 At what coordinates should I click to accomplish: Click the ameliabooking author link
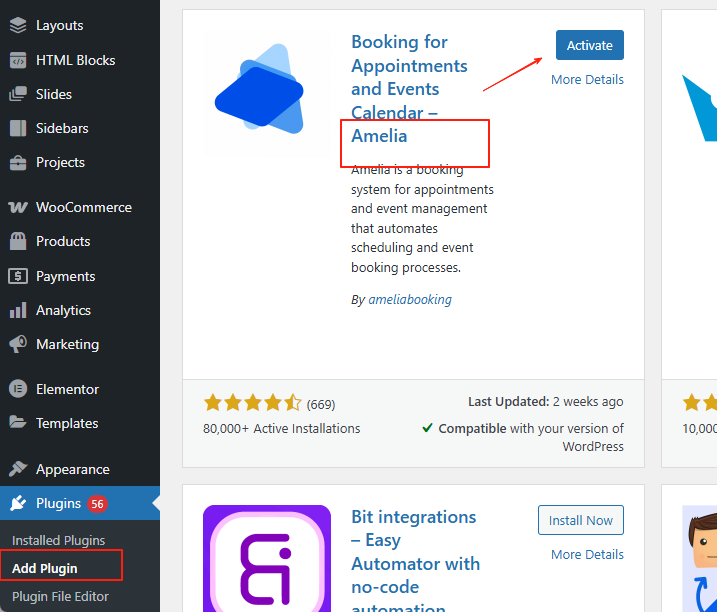409,299
